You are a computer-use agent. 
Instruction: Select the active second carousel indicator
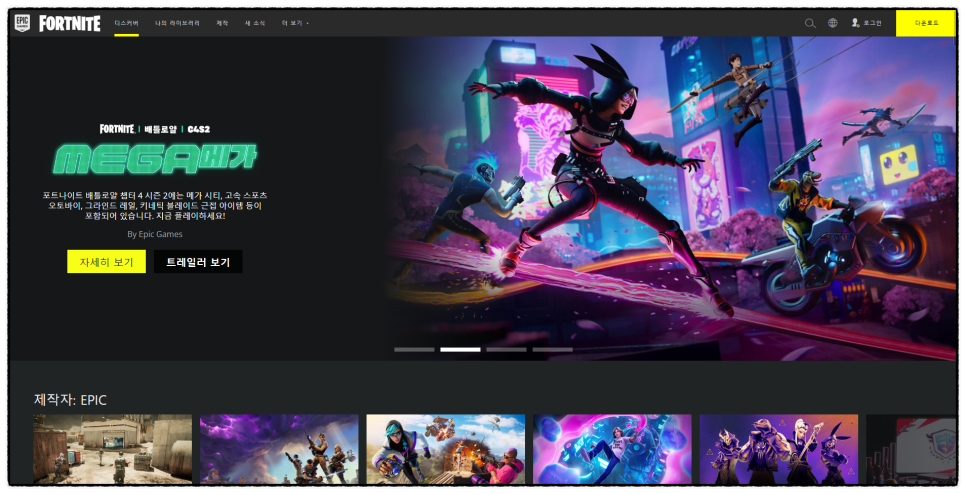click(x=460, y=350)
